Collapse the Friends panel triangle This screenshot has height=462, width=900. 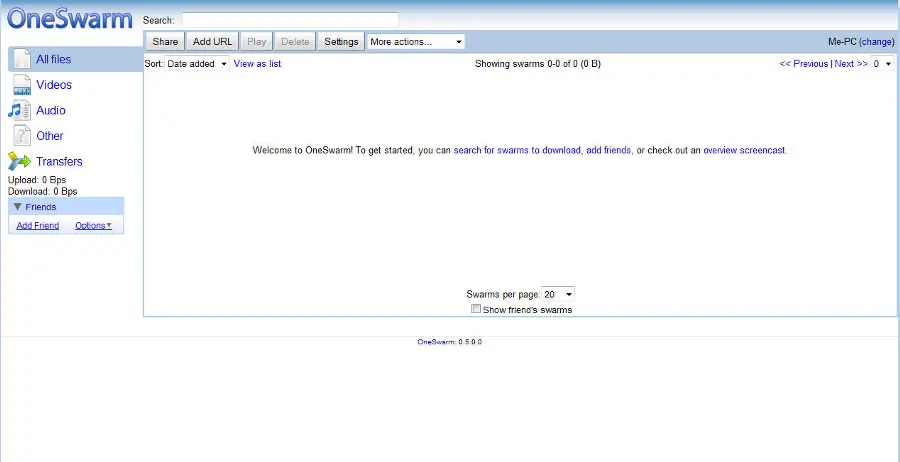click(18, 207)
